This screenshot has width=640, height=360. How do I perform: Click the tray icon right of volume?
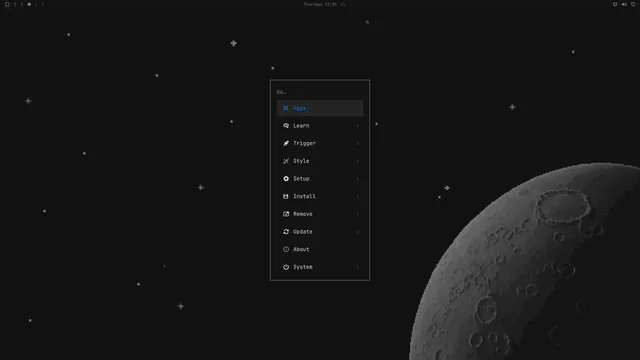[633, 4]
